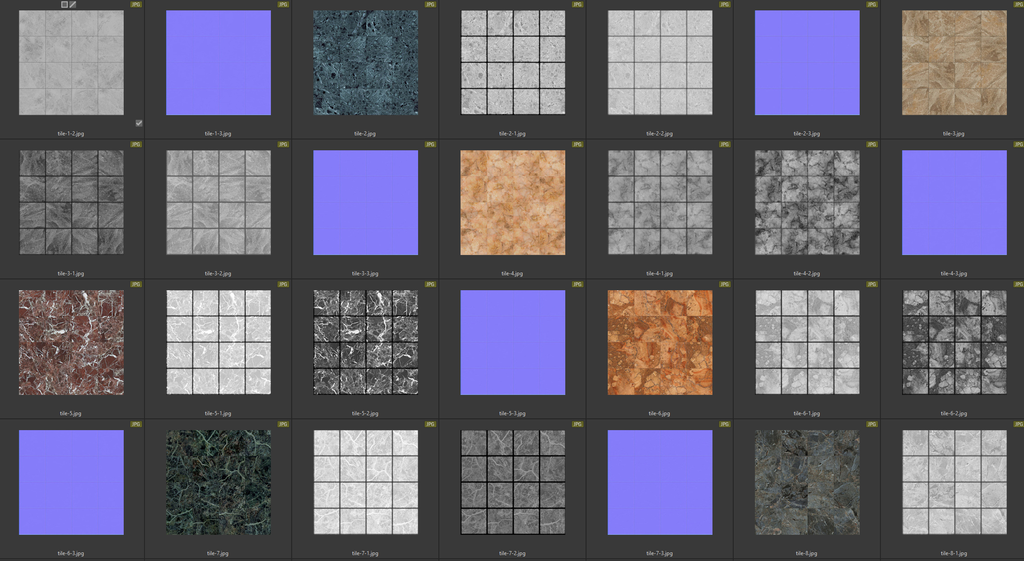Viewport: 1024px width, 561px height.
Task: Select the tile-2.jpg teal marble thumbnail
Action: [365, 62]
